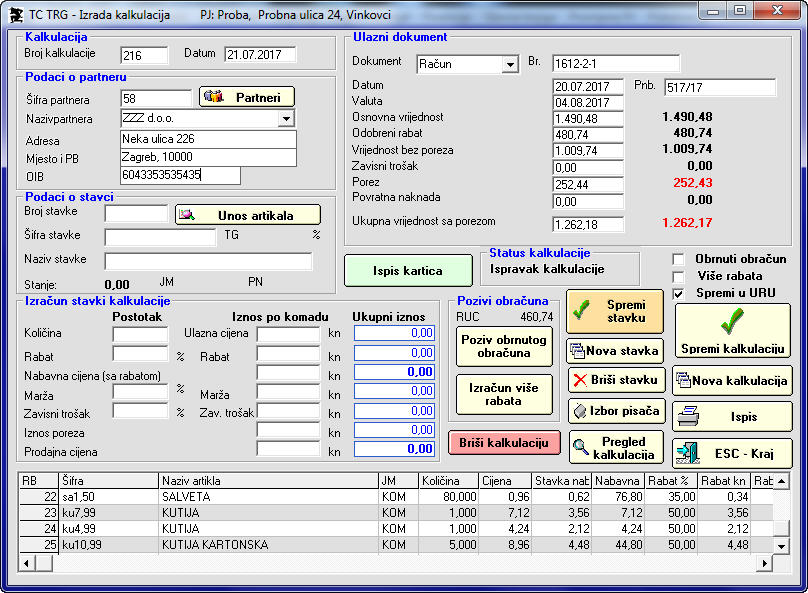The width and height of the screenshot is (808, 593).
Task: Open Unos artikala item entry
Action: pos(248,215)
